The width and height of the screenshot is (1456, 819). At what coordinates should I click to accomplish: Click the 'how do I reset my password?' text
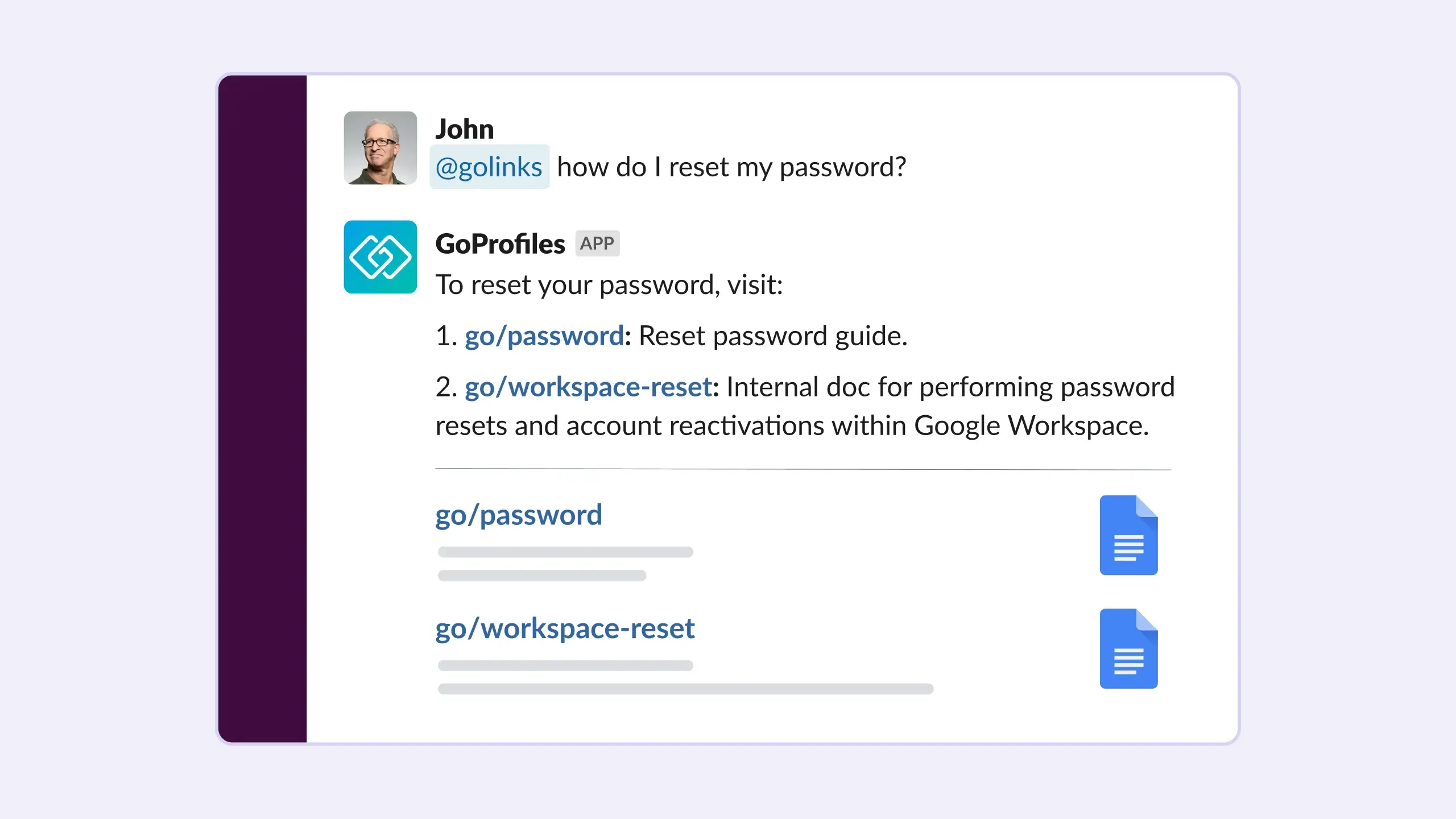click(731, 167)
